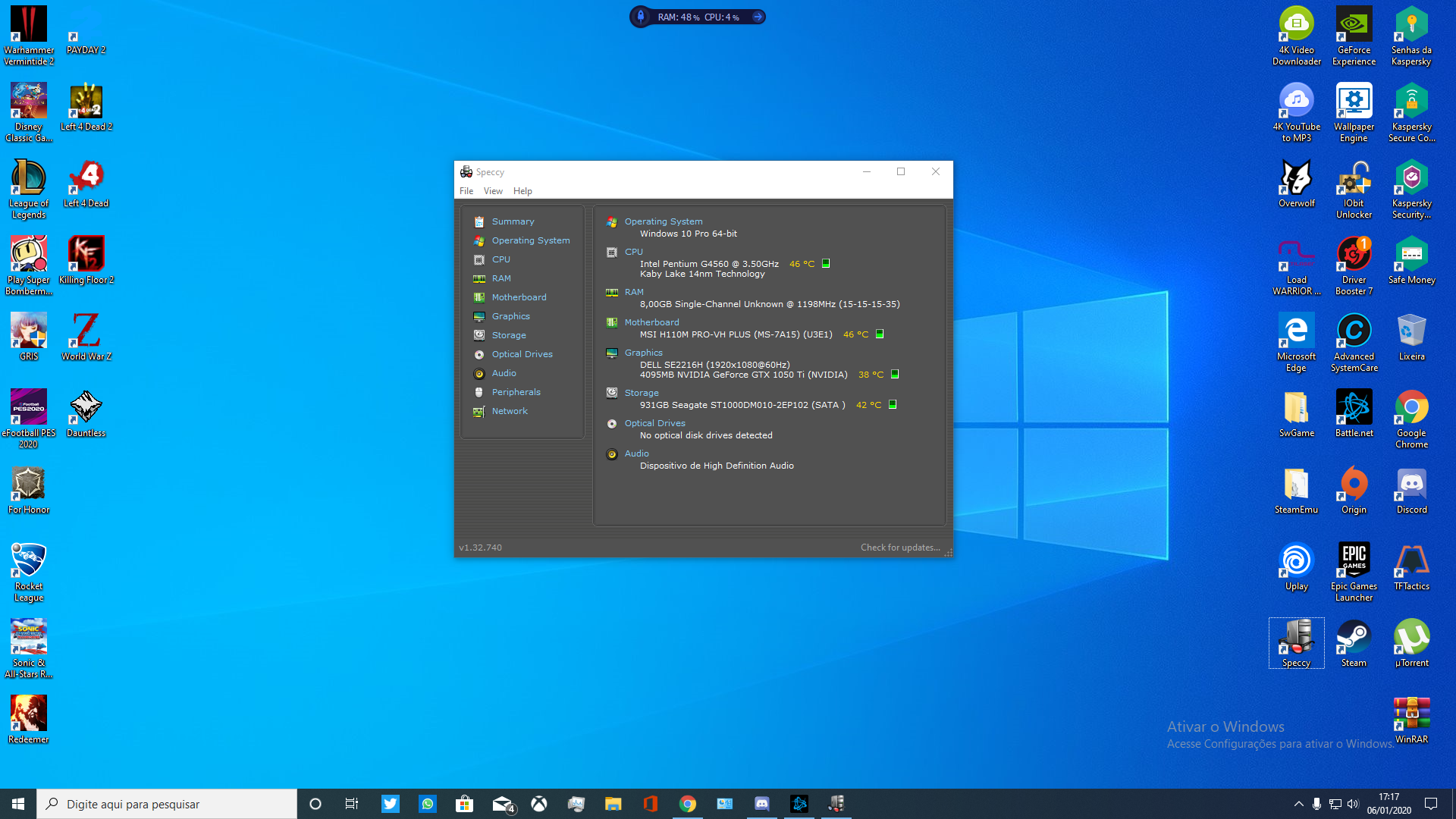Select Audio in Speccy sidebar
This screenshot has height=819, width=1456.
(x=504, y=373)
